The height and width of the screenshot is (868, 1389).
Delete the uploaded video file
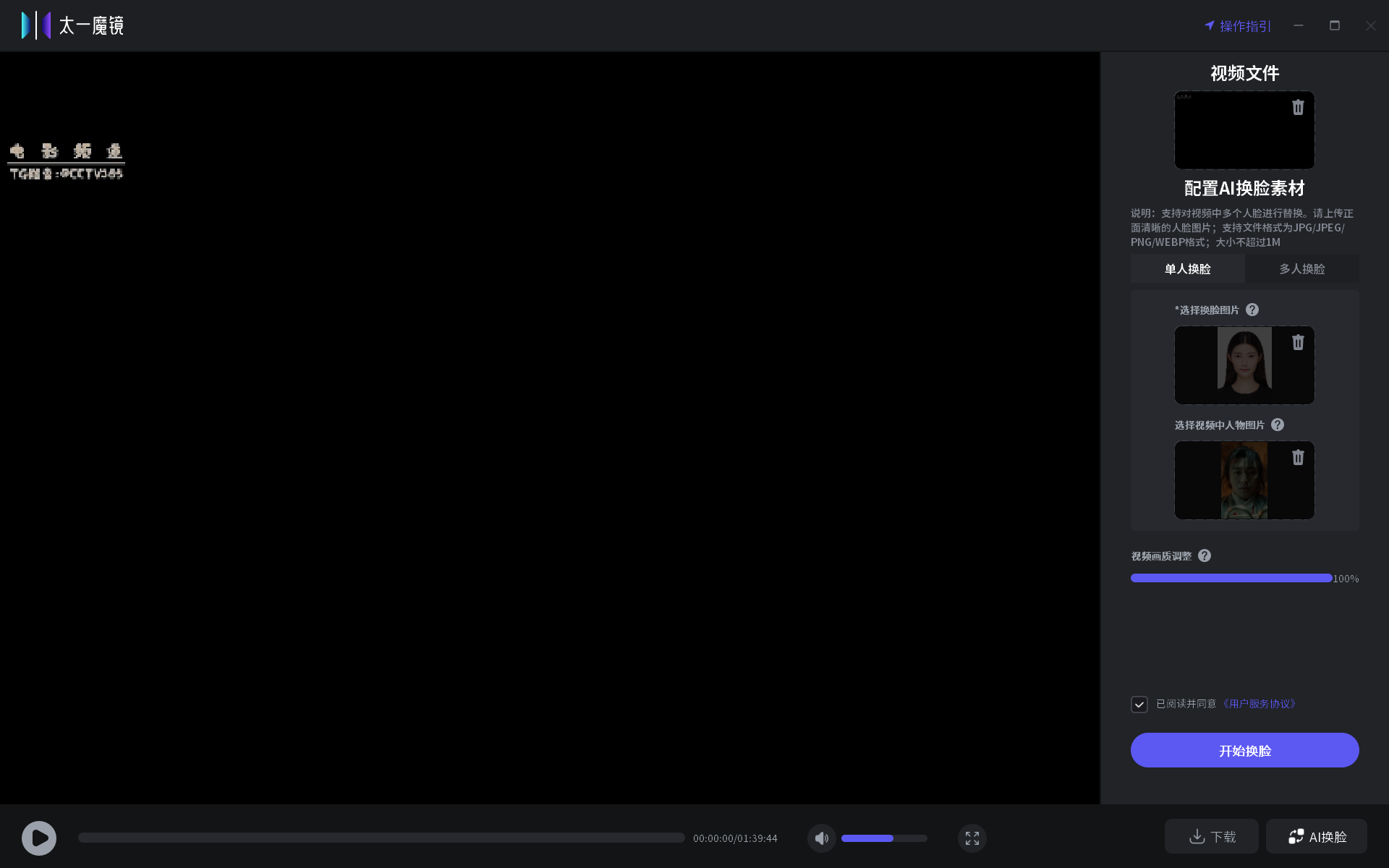(1298, 107)
